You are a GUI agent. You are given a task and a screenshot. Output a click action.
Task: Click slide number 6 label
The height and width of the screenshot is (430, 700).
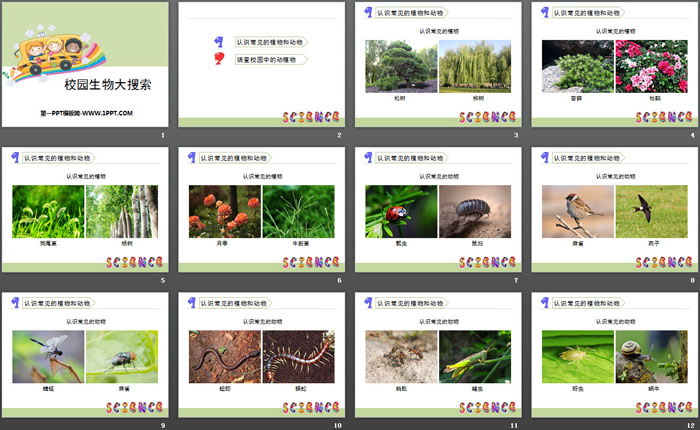click(x=339, y=280)
